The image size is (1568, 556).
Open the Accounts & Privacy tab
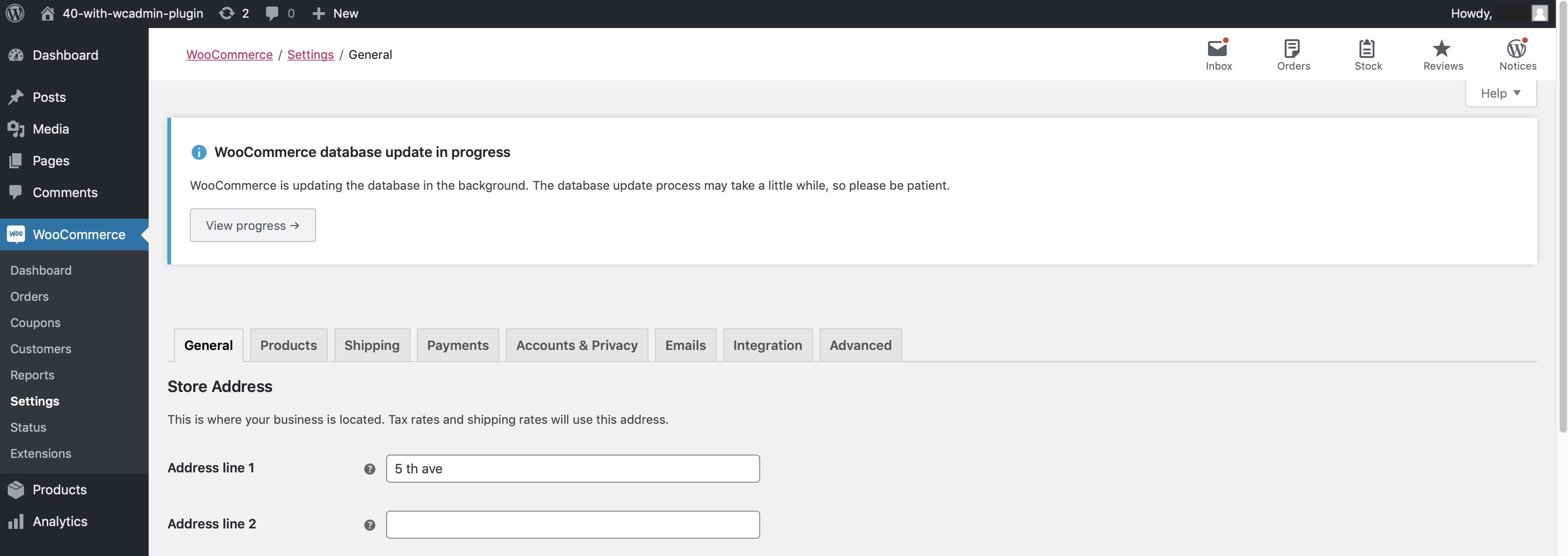(x=576, y=345)
